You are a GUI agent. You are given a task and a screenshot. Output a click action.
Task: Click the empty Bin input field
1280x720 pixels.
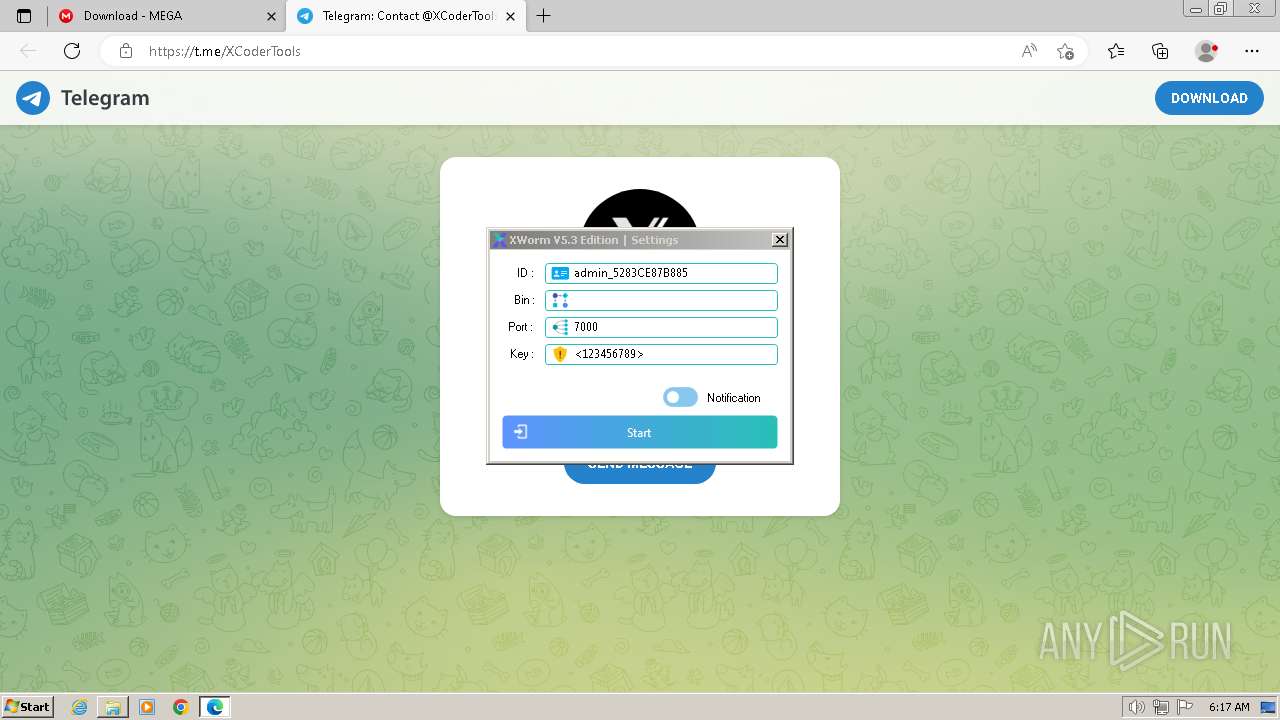(661, 300)
